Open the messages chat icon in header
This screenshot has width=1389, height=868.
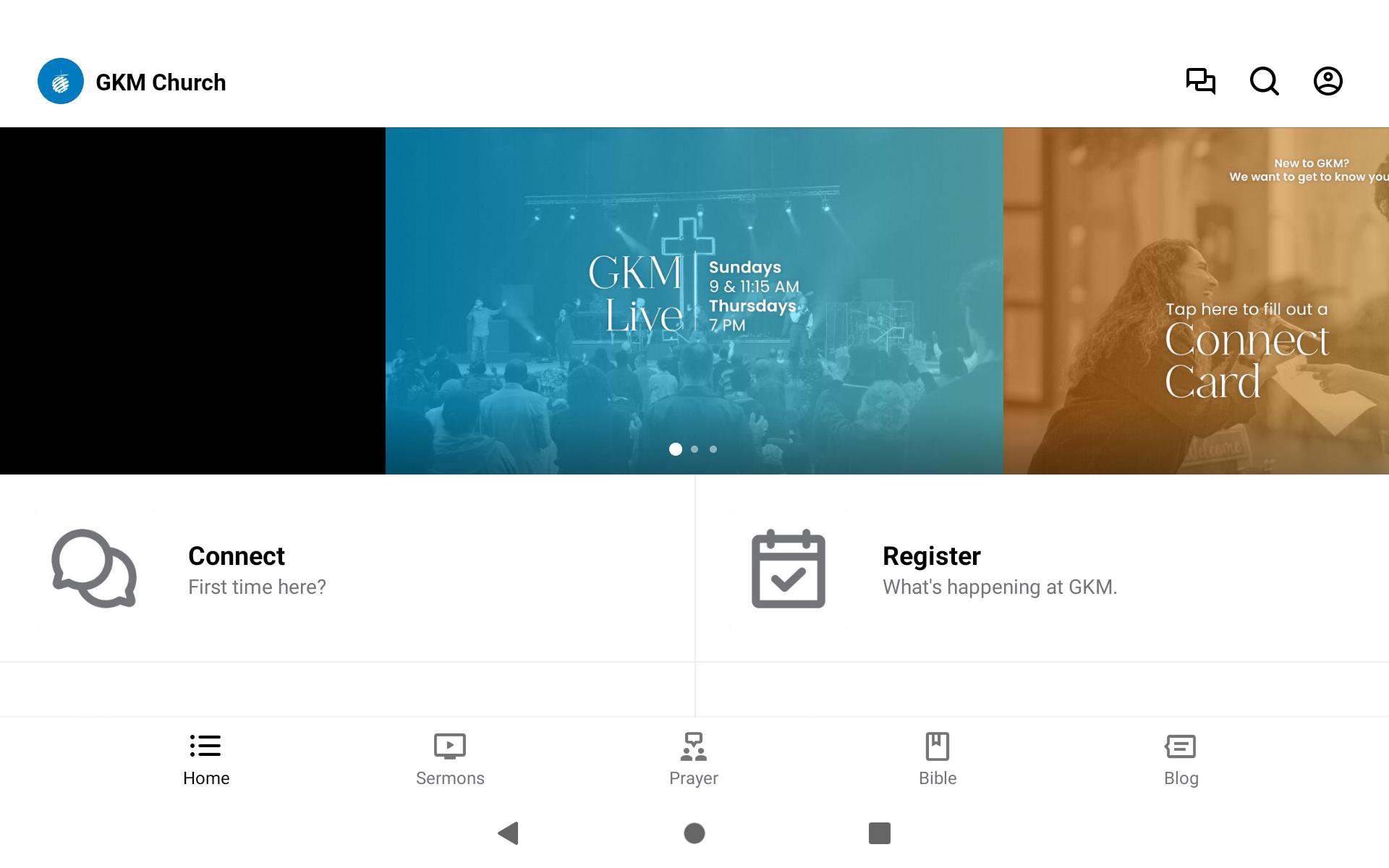pyautogui.click(x=1200, y=81)
